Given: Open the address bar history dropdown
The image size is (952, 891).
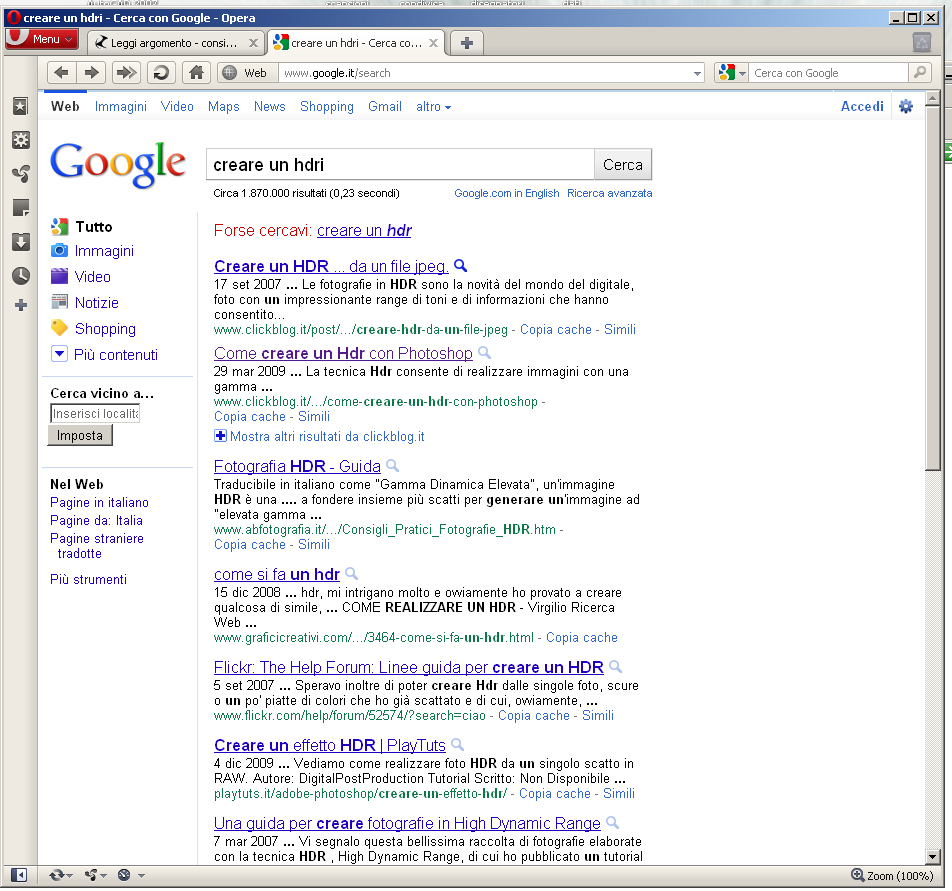Looking at the screenshot, I should click(x=697, y=73).
